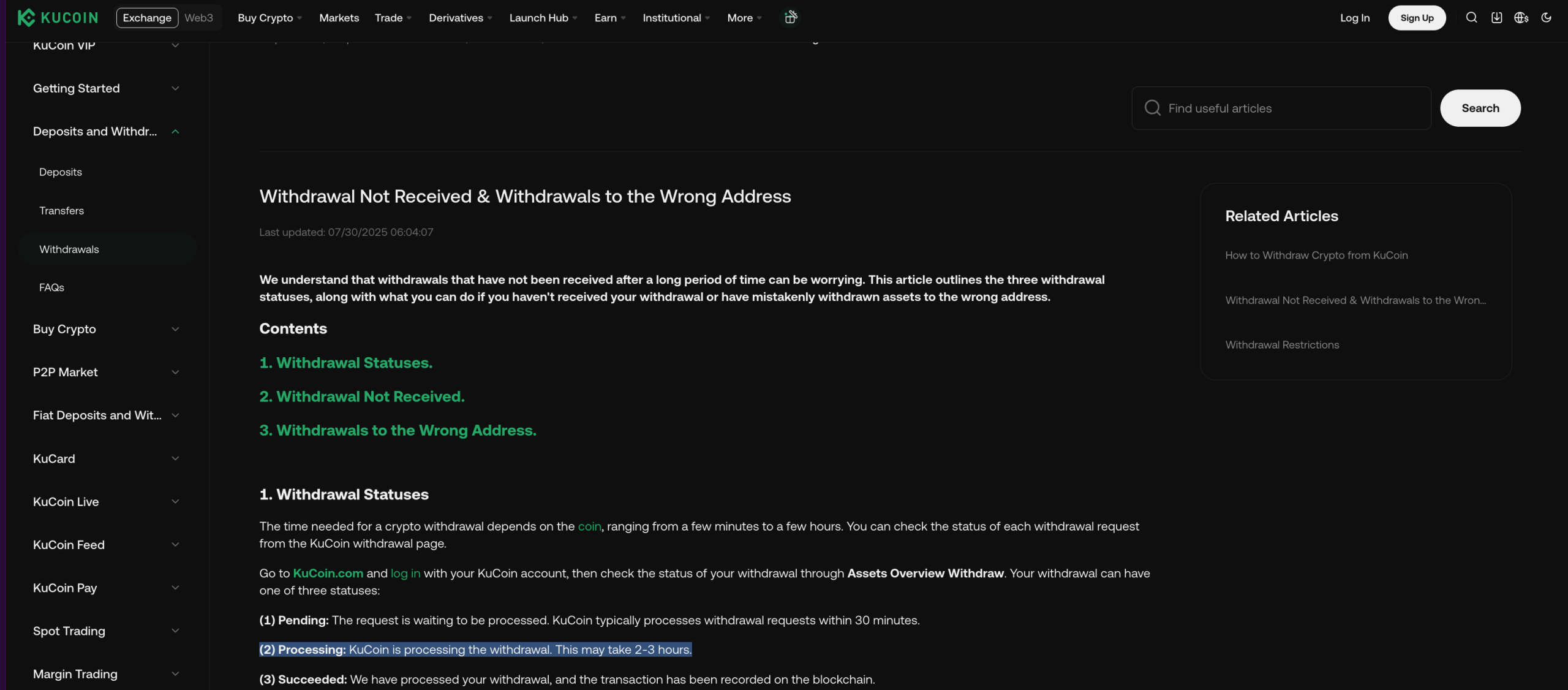Toggle the dark/light theme moon icon

(1547, 18)
